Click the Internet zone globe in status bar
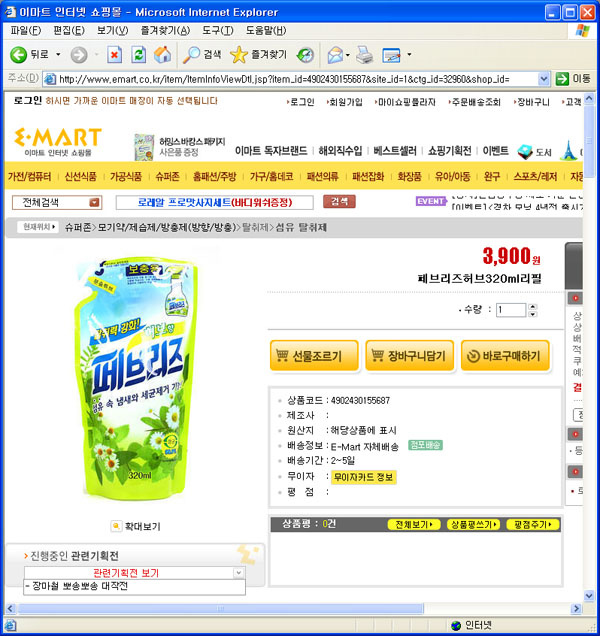The width and height of the screenshot is (600, 636). point(456,625)
